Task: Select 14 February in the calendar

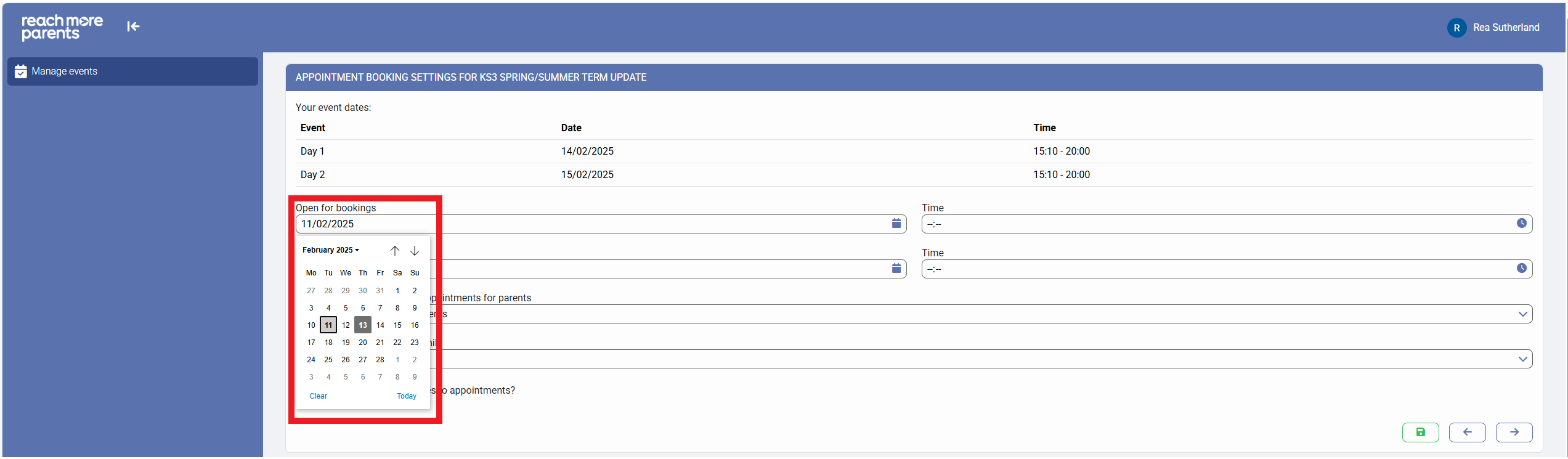Action: [x=380, y=325]
